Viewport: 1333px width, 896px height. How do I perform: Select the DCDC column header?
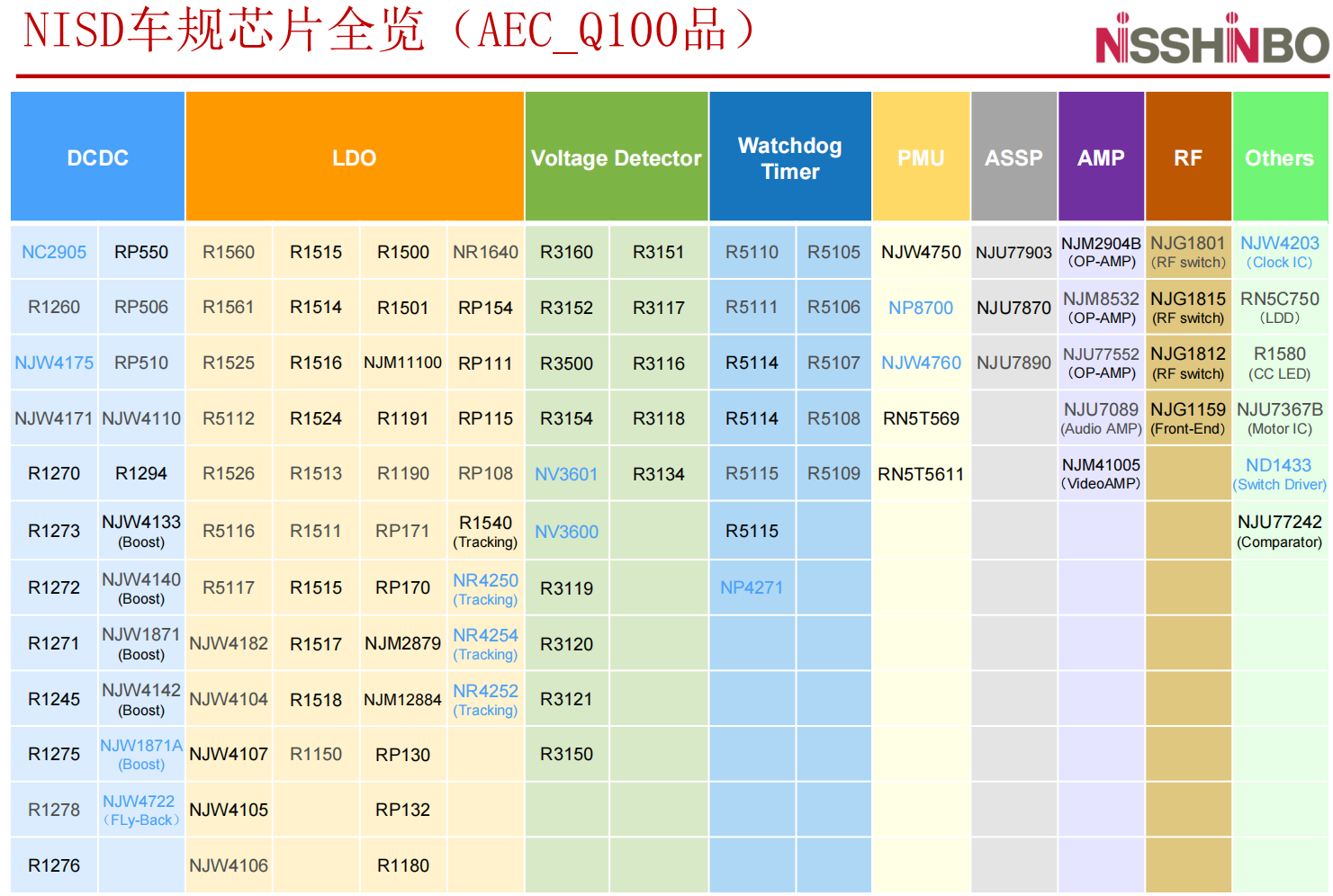click(98, 157)
